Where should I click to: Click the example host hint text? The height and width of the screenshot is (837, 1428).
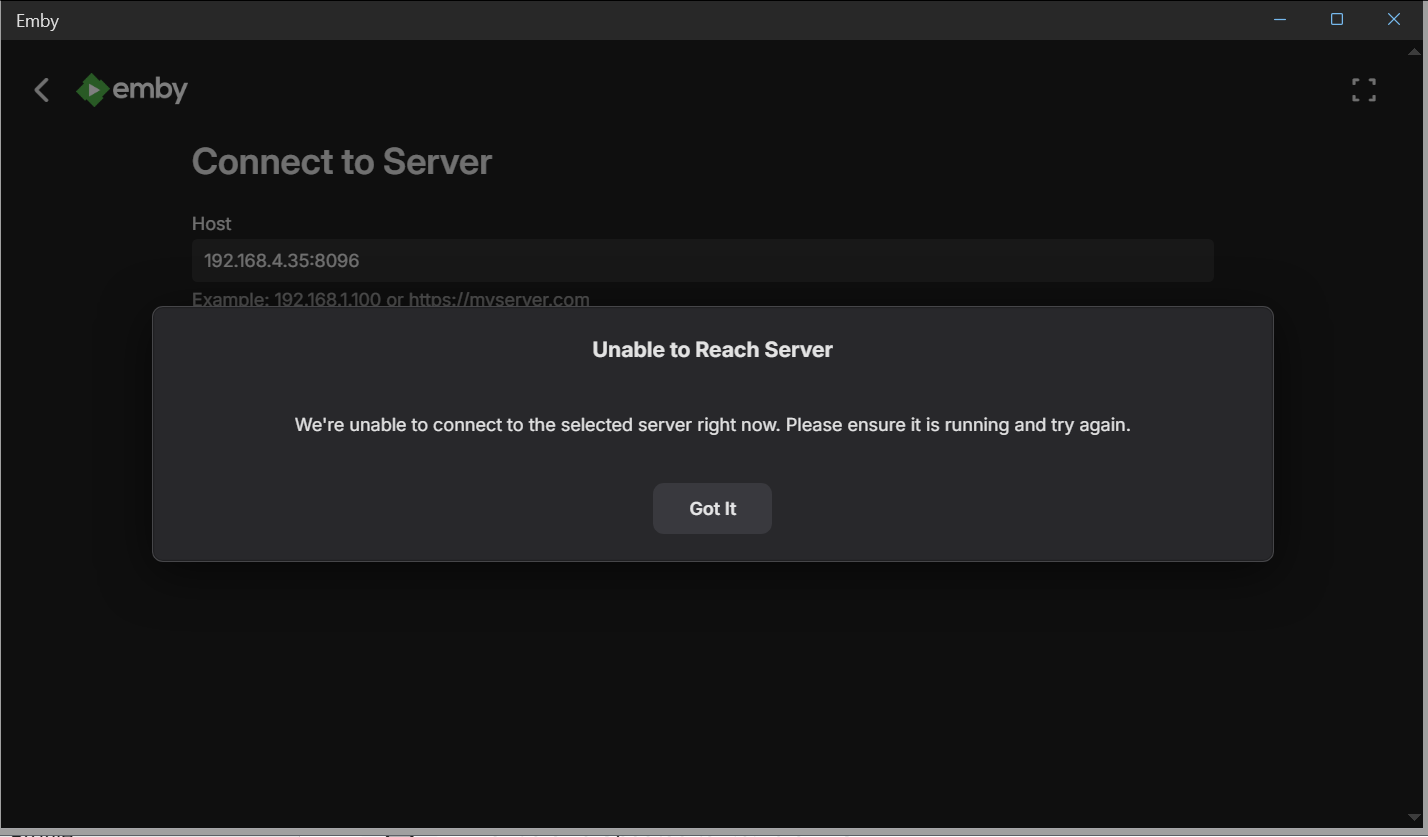click(391, 299)
